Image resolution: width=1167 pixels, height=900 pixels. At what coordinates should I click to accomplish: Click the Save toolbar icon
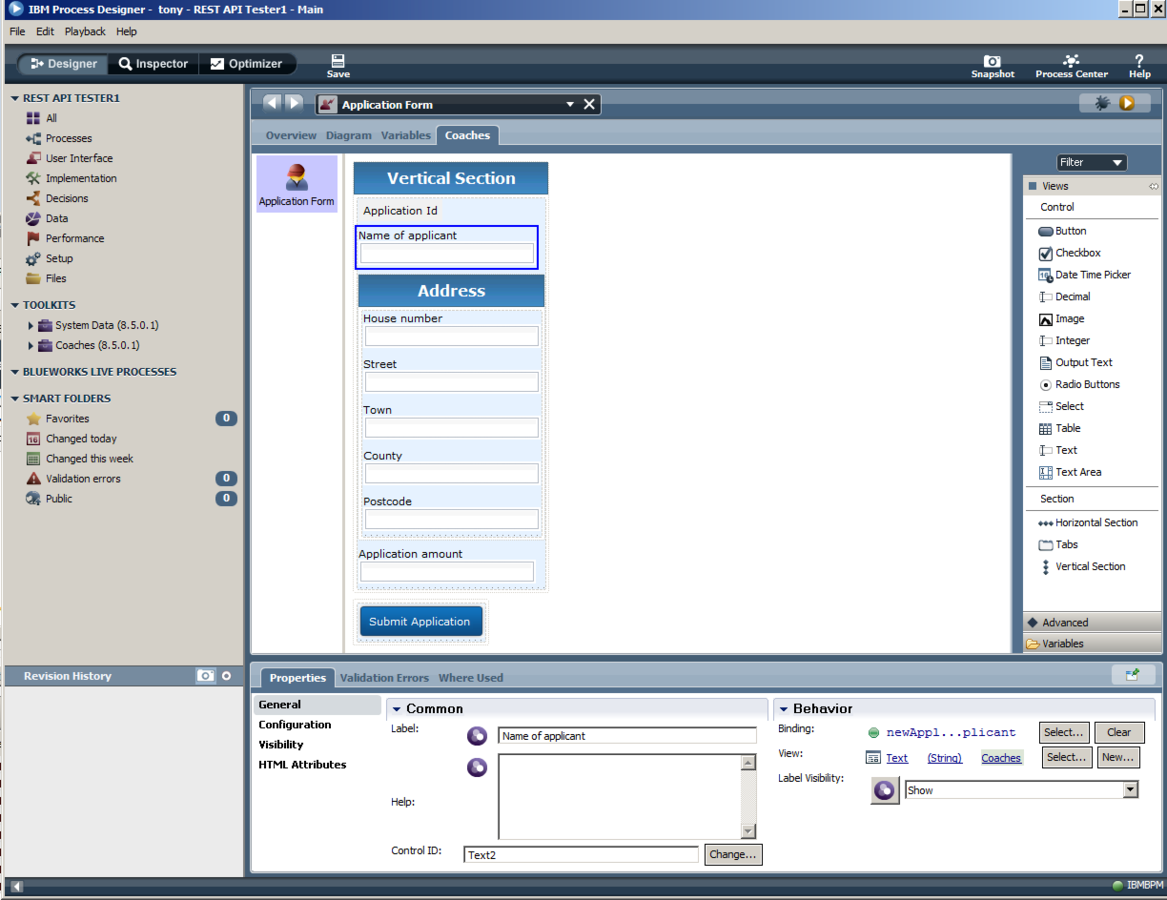click(x=338, y=66)
